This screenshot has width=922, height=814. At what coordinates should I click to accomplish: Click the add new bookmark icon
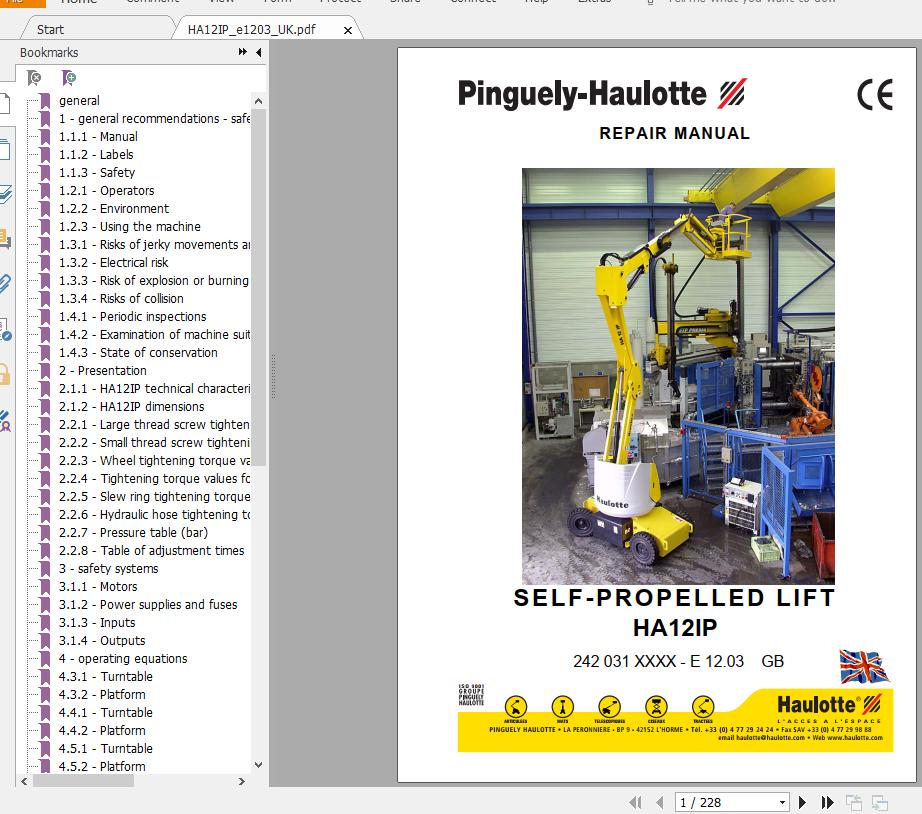click(x=68, y=77)
